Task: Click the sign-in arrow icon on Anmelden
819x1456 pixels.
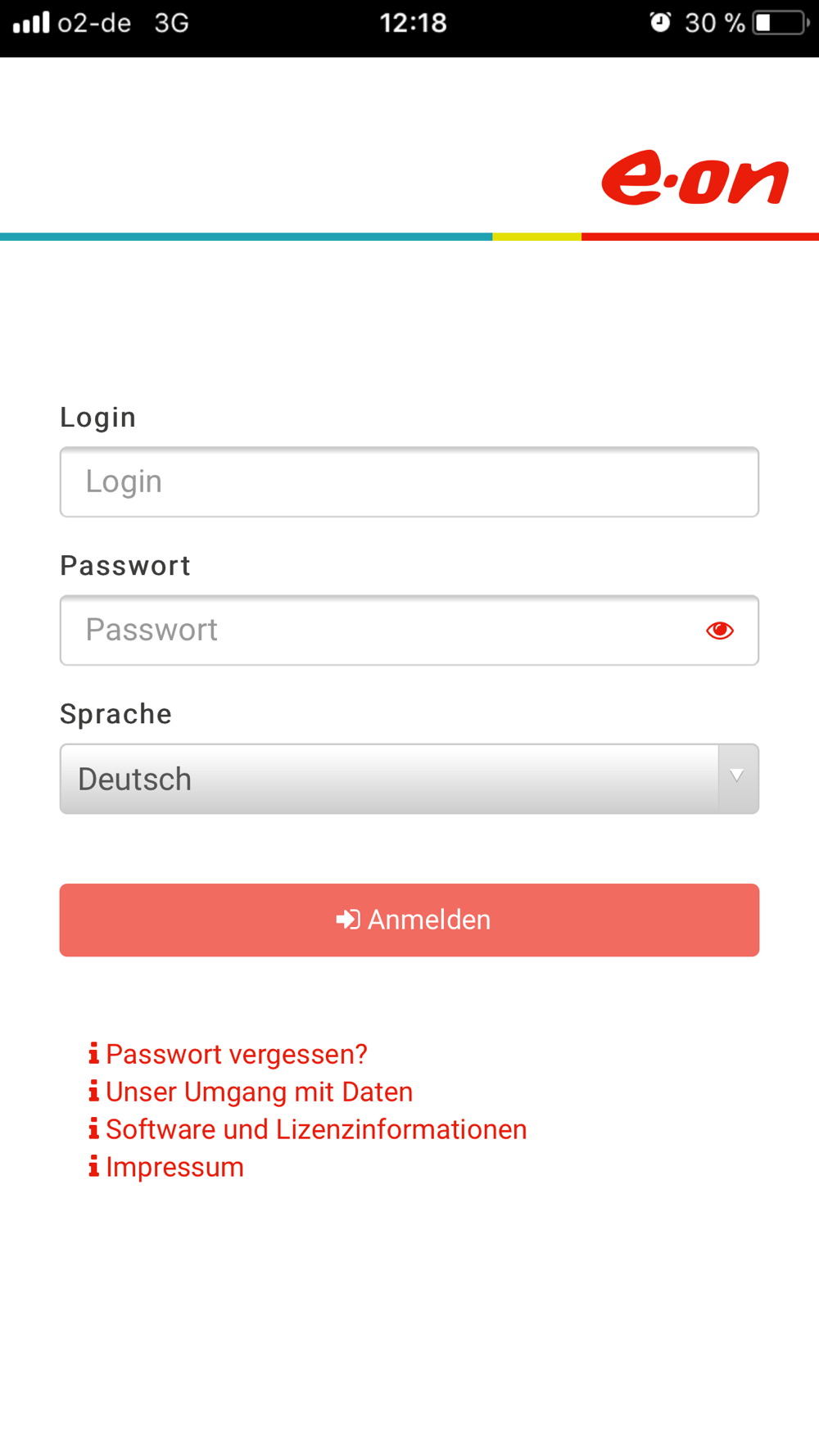Action: pyautogui.click(x=348, y=920)
